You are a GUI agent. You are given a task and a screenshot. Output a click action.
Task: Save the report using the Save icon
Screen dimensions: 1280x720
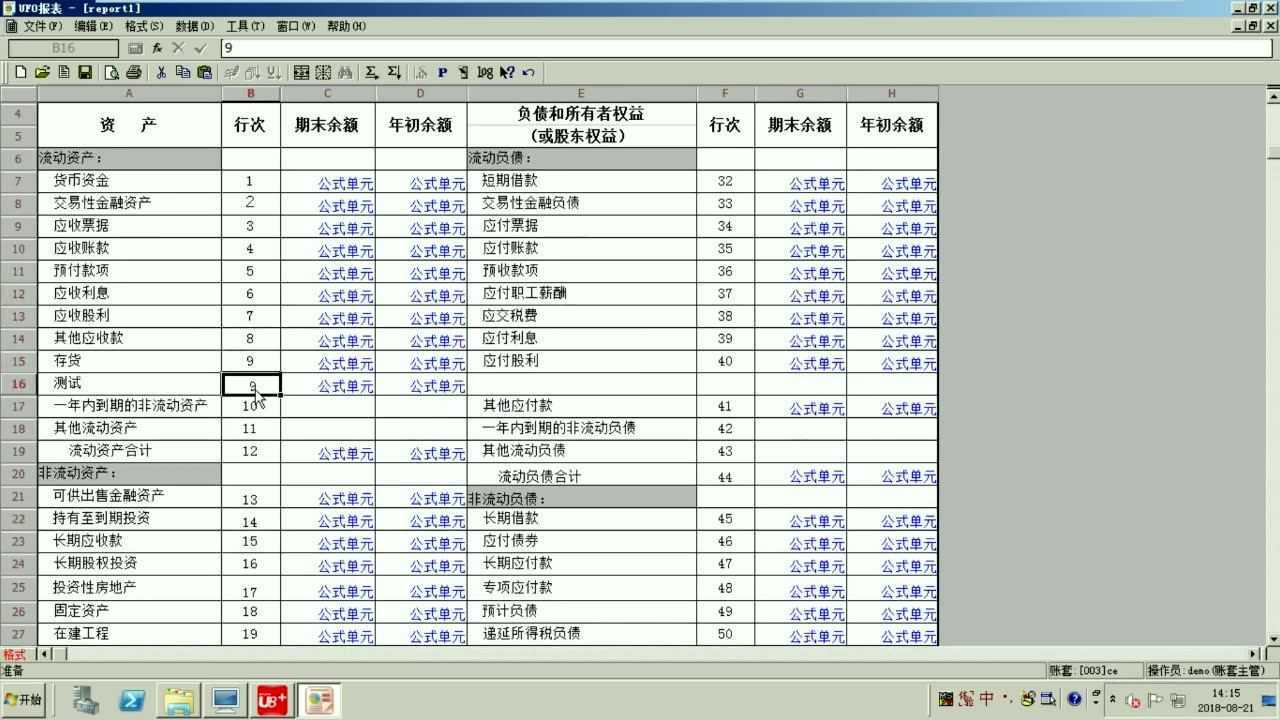coord(84,72)
